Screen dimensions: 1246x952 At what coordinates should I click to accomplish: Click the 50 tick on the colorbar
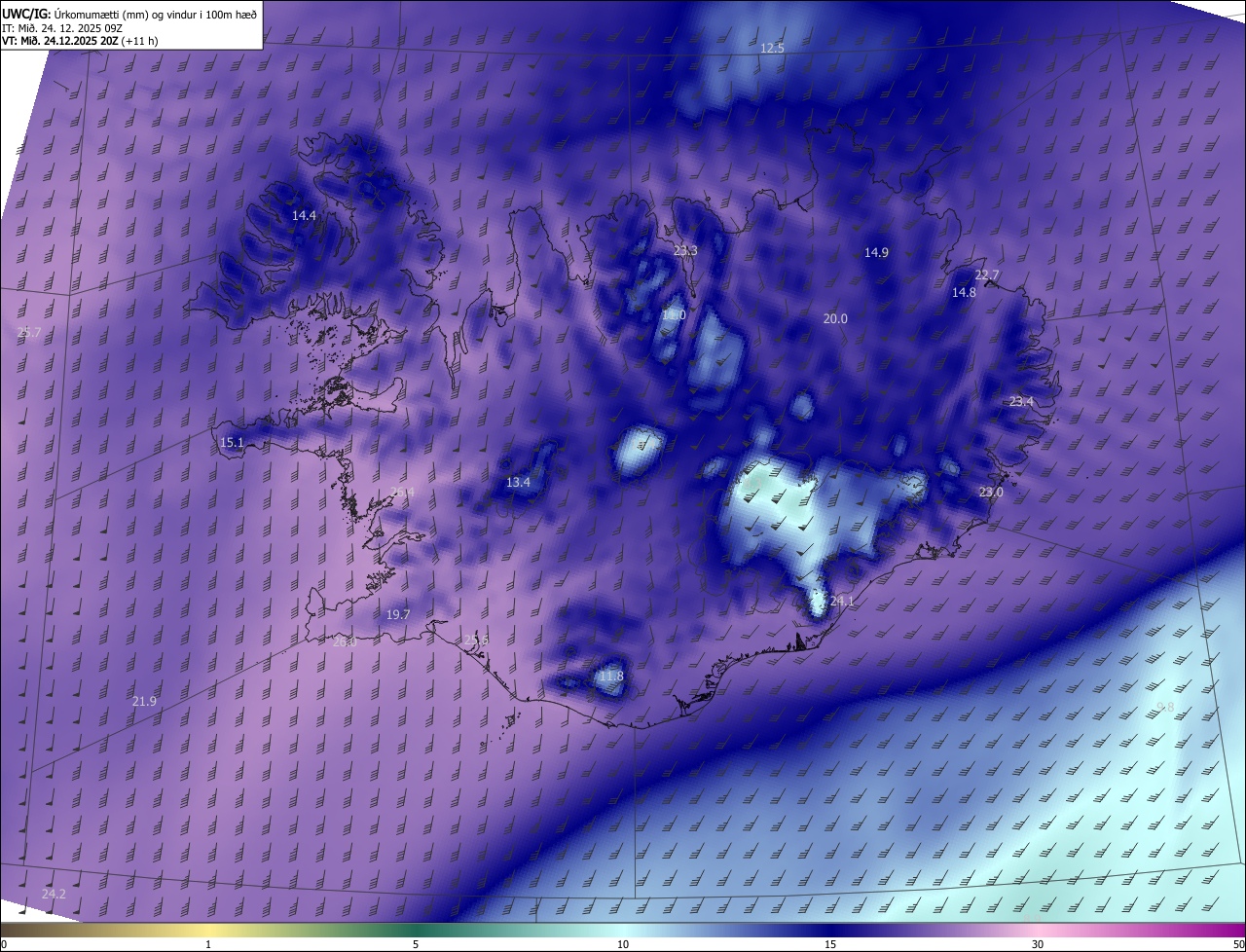coord(1238,945)
